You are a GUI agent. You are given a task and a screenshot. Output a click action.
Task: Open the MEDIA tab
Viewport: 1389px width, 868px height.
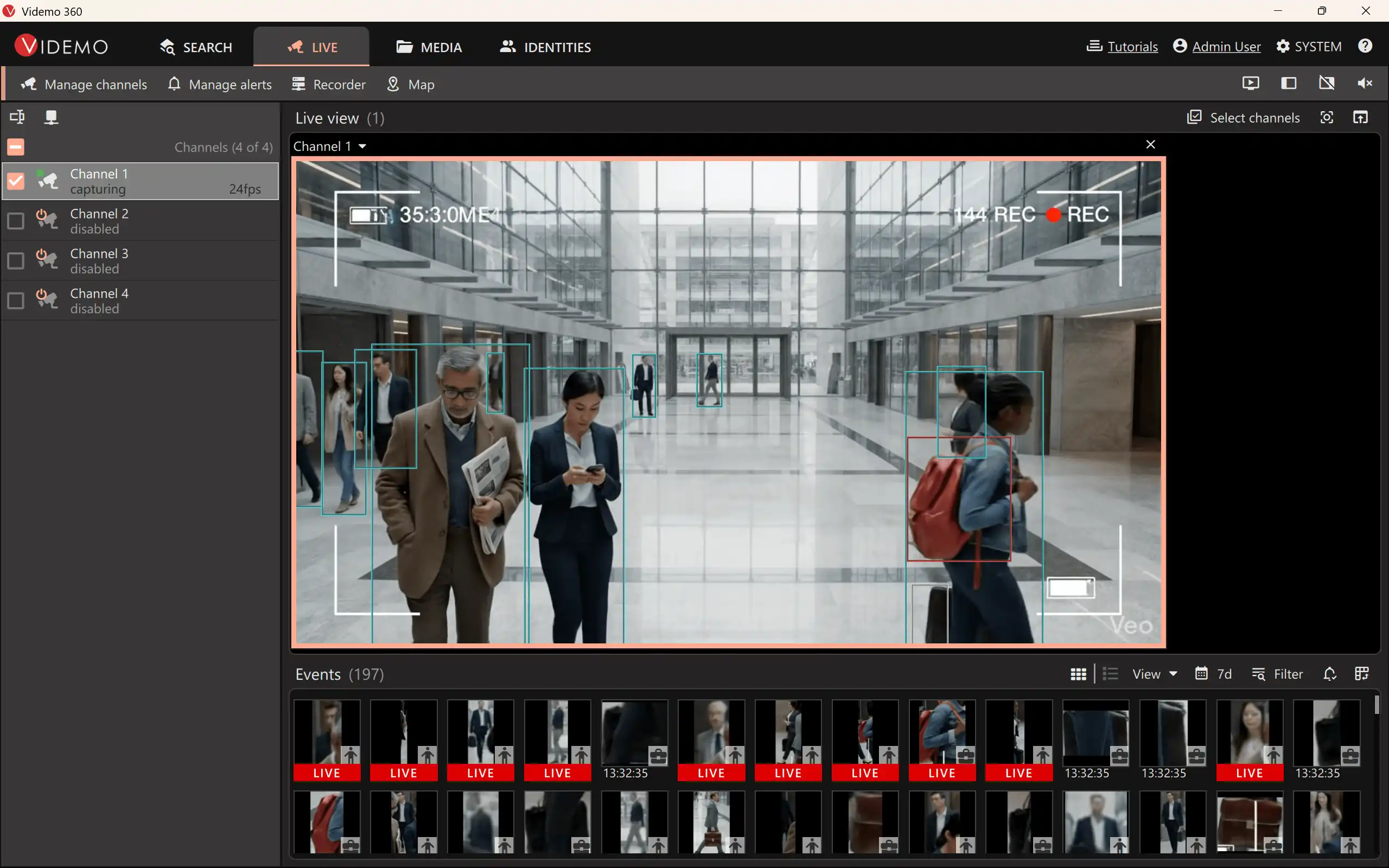[x=429, y=47]
